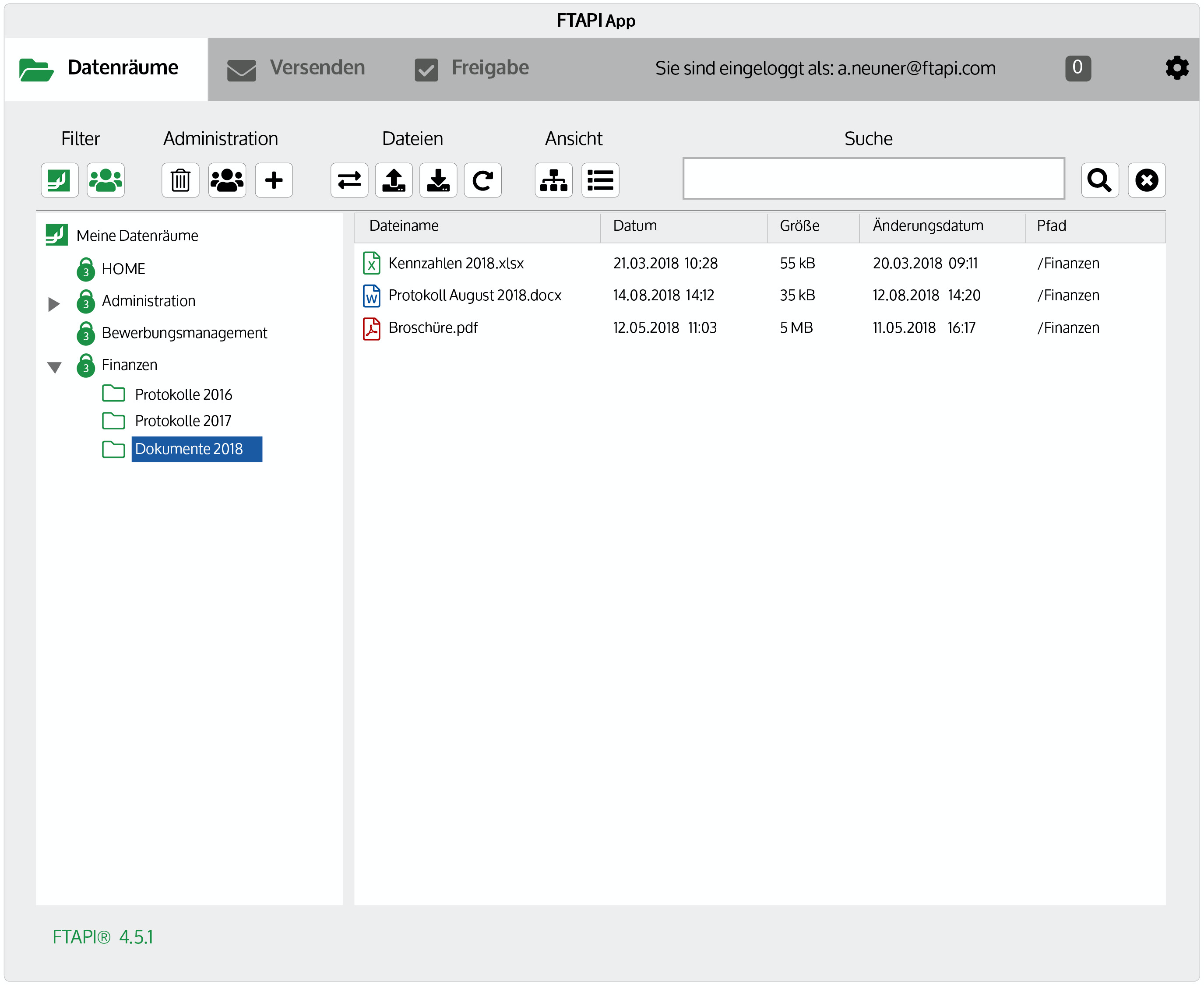The width and height of the screenshot is (1204, 985).
Task: Clear the search with the X button
Action: click(1146, 180)
